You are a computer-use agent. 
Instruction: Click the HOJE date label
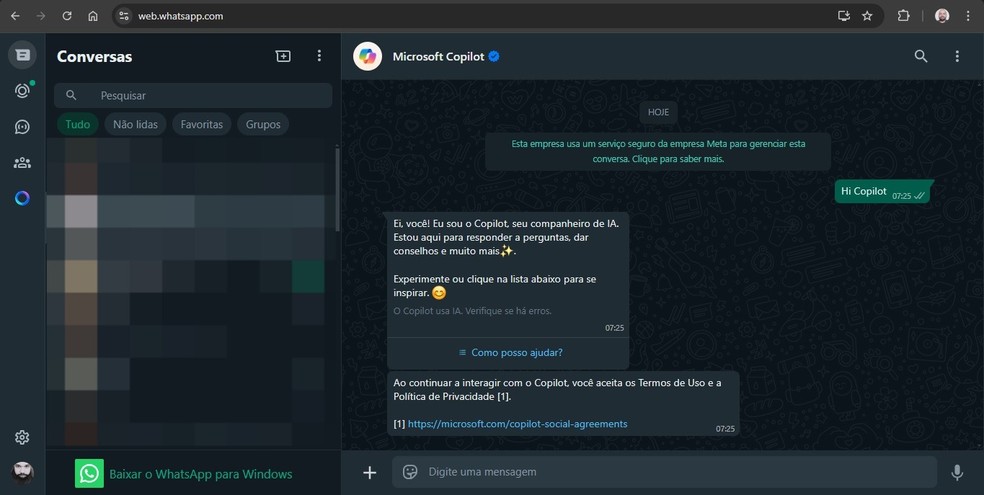click(658, 112)
